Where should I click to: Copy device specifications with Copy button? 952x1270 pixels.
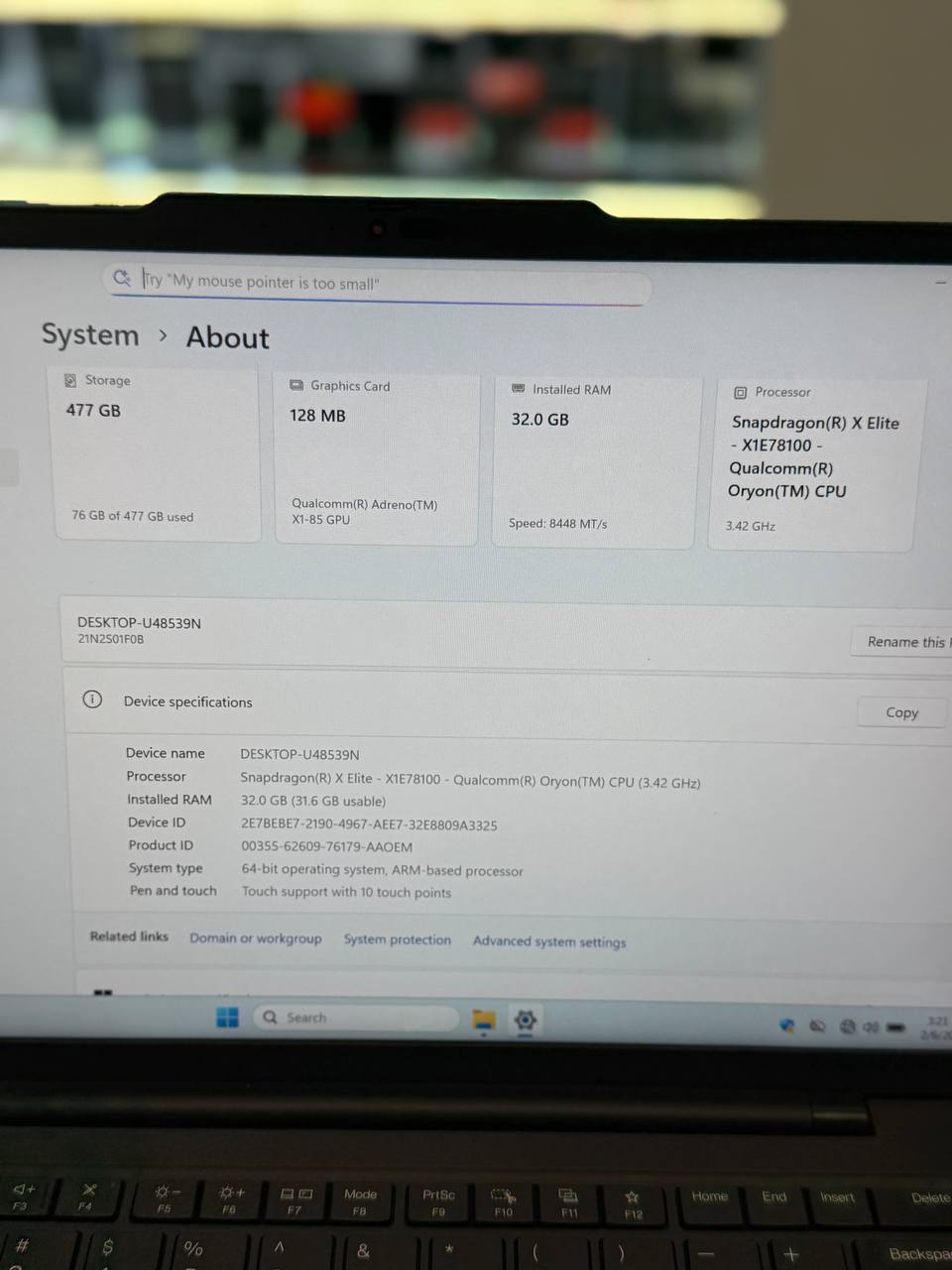tap(901, 712)
